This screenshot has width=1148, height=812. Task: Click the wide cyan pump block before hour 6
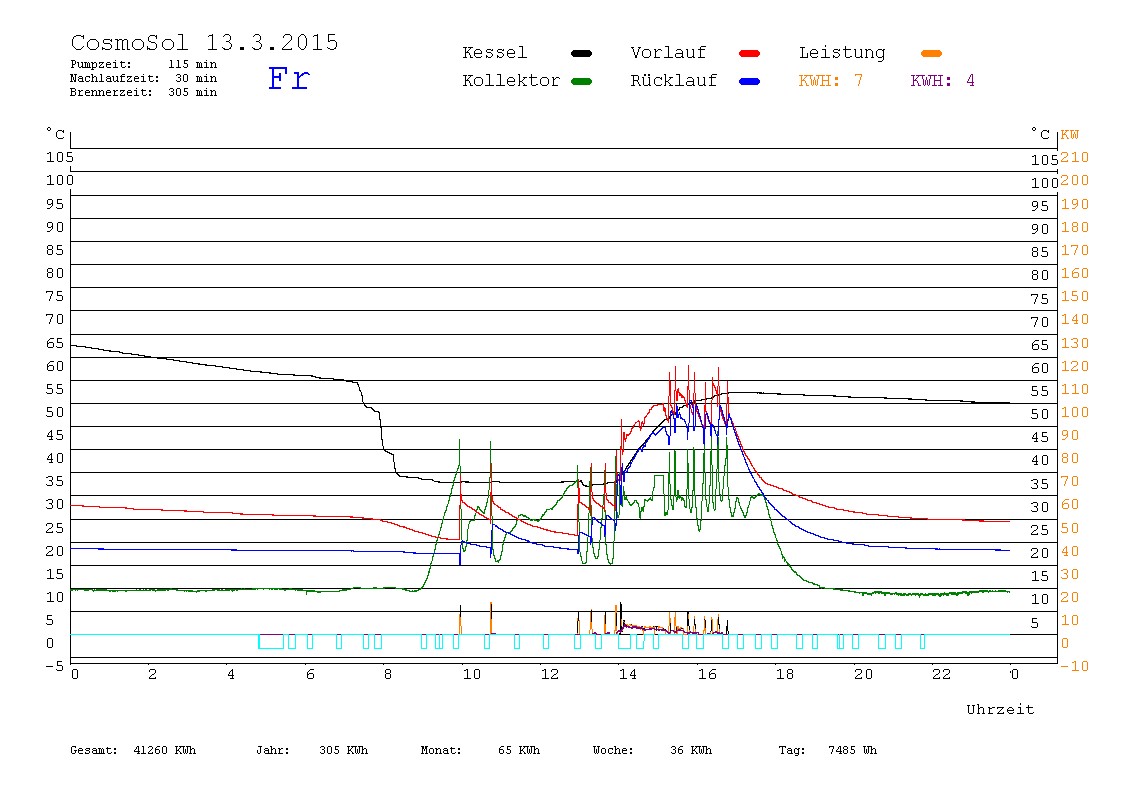point(271,641)
